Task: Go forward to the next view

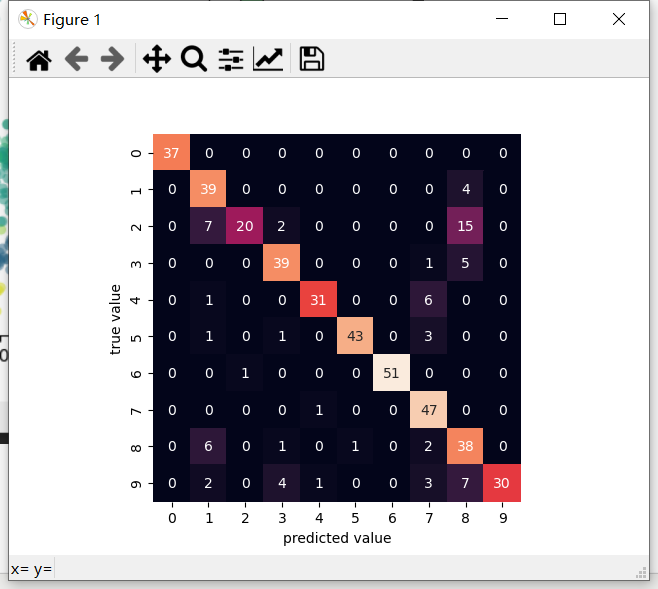Action: click(112, 59)
